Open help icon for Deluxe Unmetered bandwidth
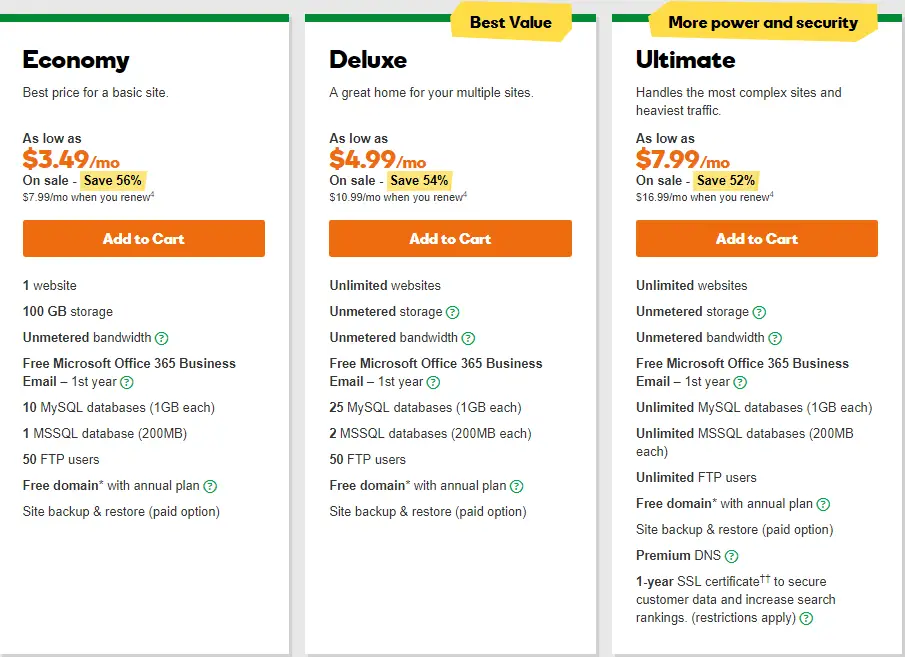This screenshot has height=657, width=905. [x=469, y=338]
